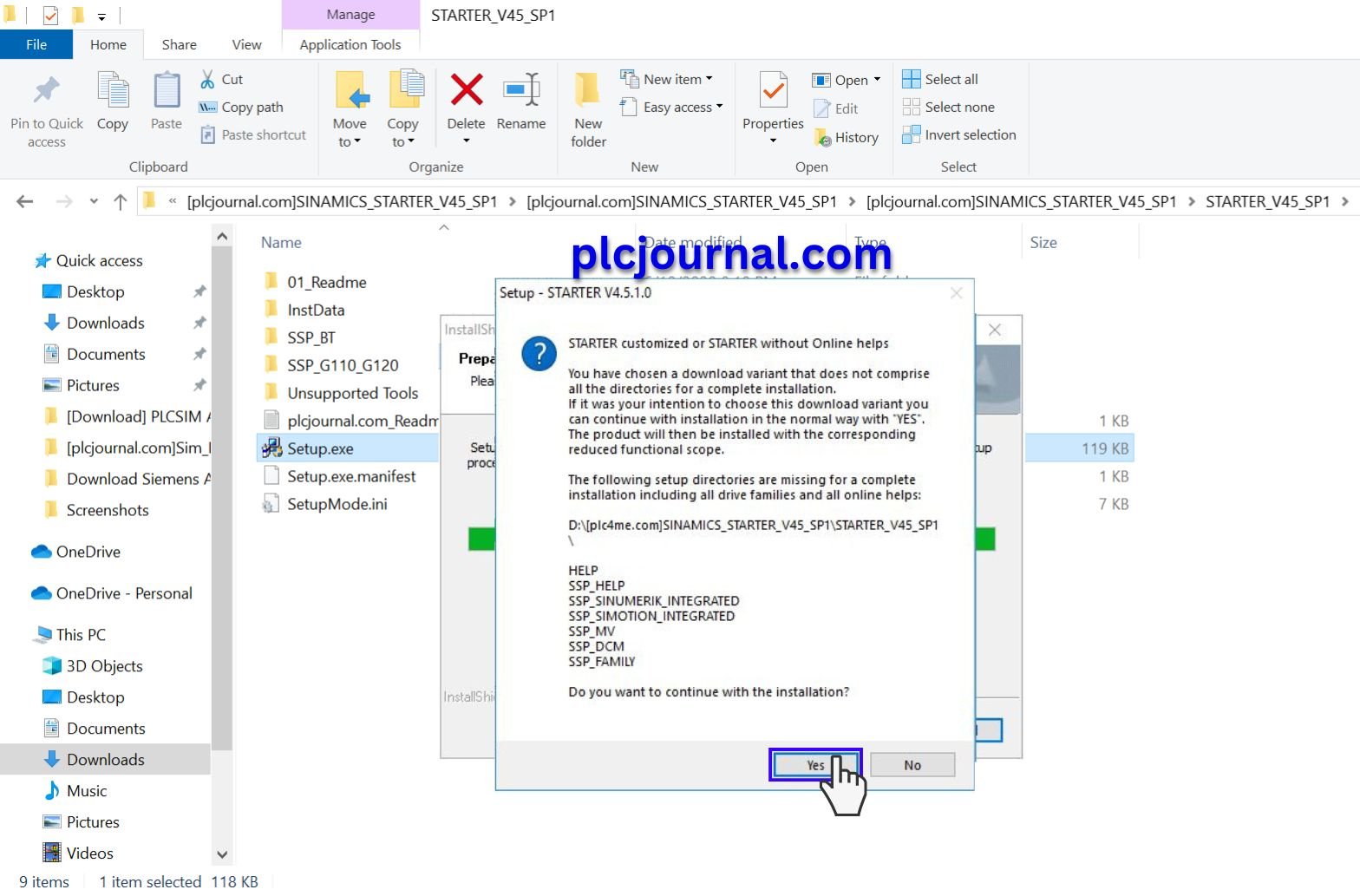Viewport: 1360px width, 896px height.
Task: Click Select all in ribbon
Action: coord(940,79)
